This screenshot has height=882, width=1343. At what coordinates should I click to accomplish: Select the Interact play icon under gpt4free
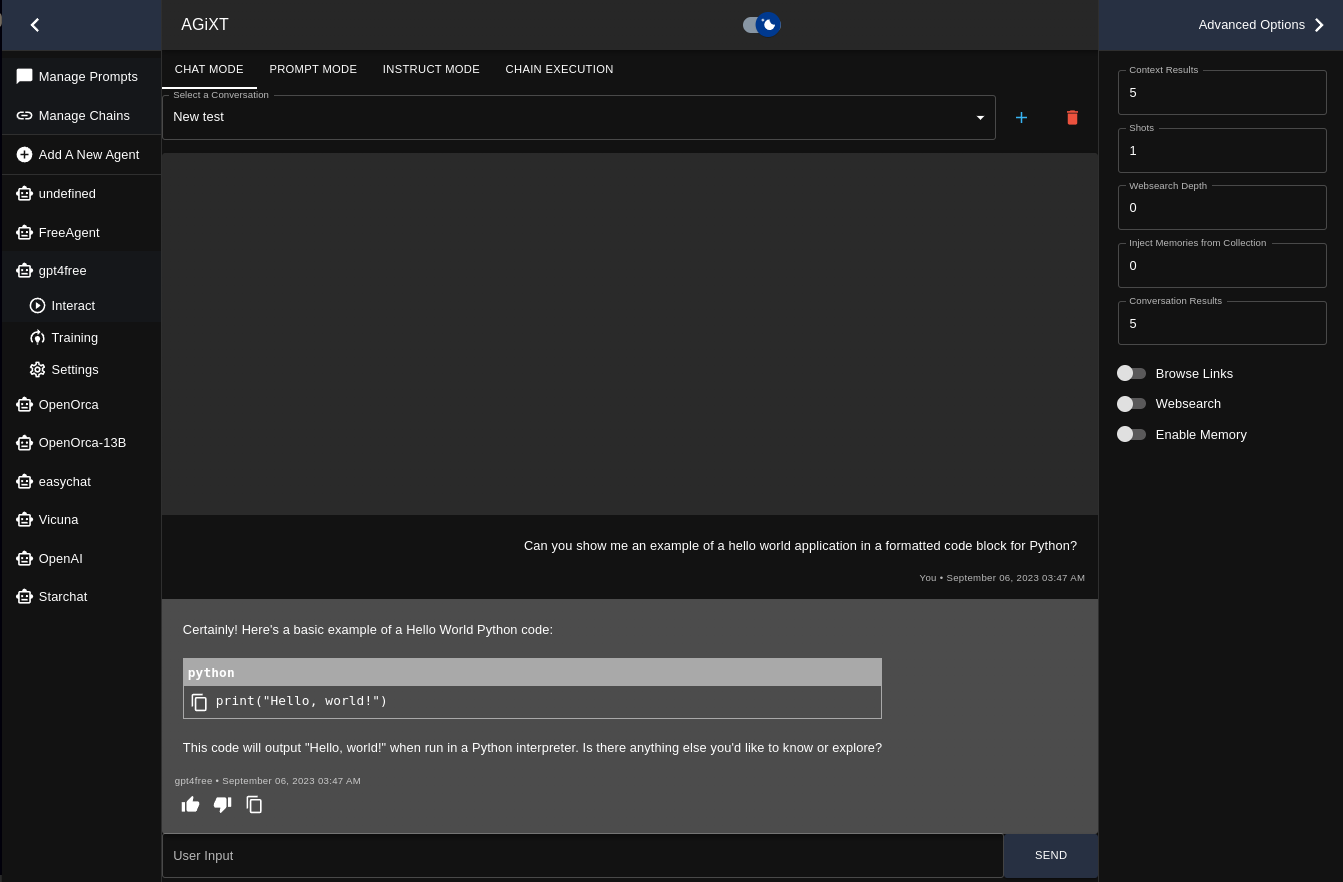[x=38, y=305]
